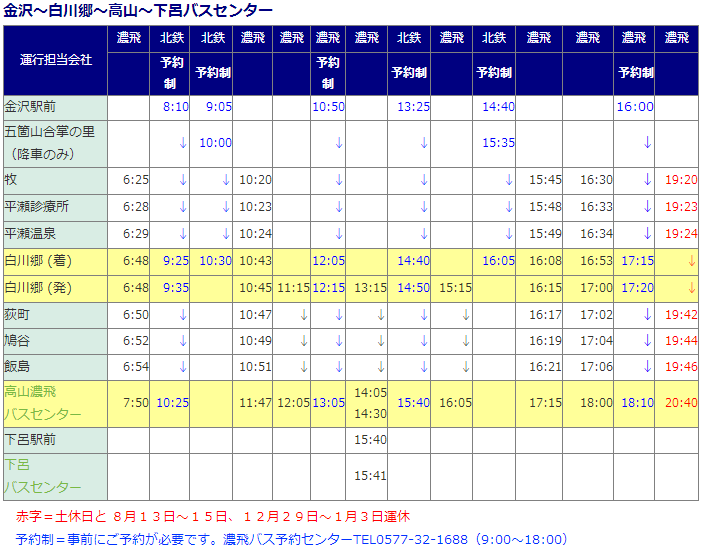Click the 10:24 平瀬温泉 time
Image resolution: width=704 pixels, height=552 pixels.
255,234
